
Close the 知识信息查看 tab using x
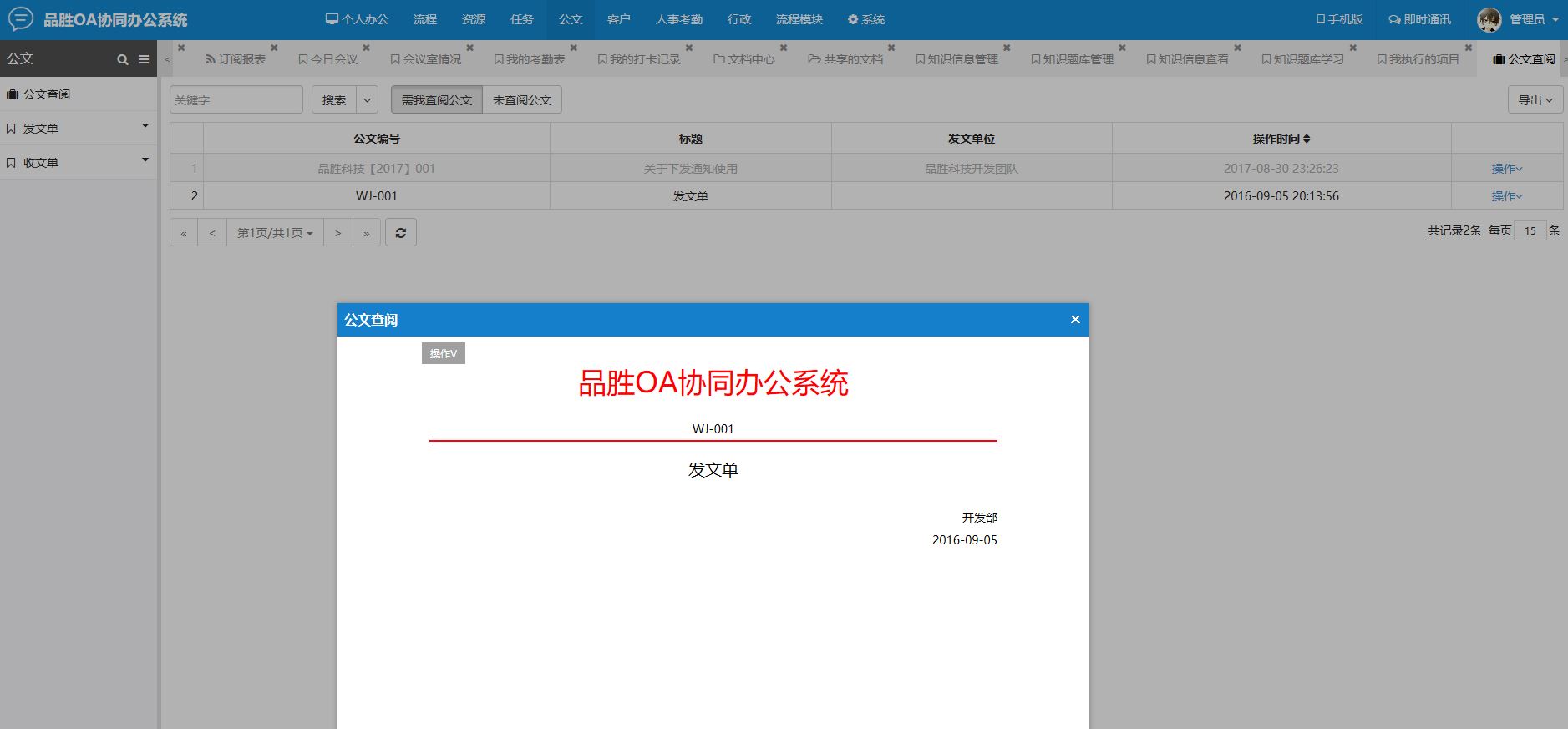tap(1237, 48)
